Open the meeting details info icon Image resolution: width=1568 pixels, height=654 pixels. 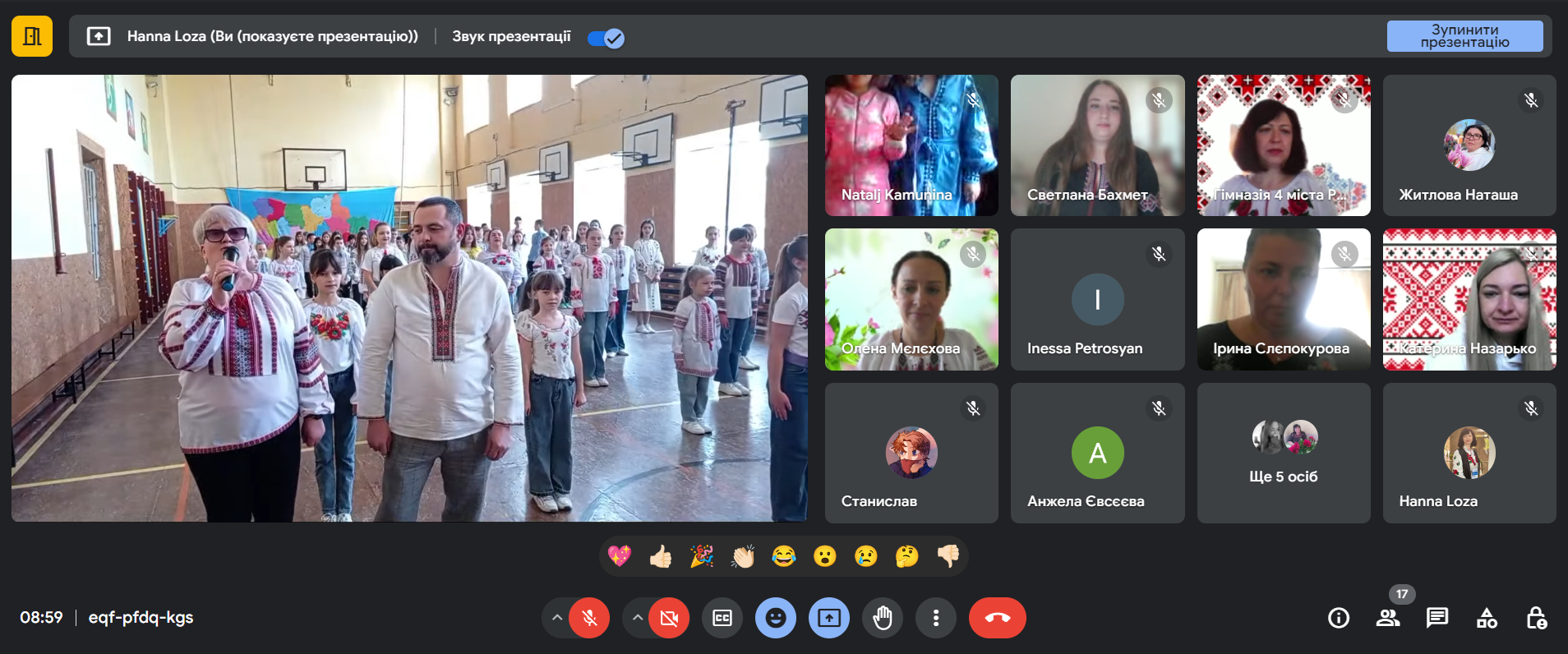[1339, 618]
